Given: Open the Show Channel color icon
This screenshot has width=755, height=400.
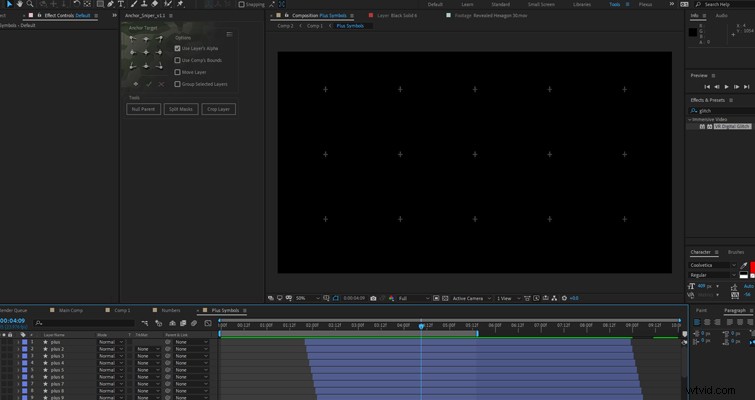Looking at the screenshot, I should pyautogui.click(x=391, y=298).
